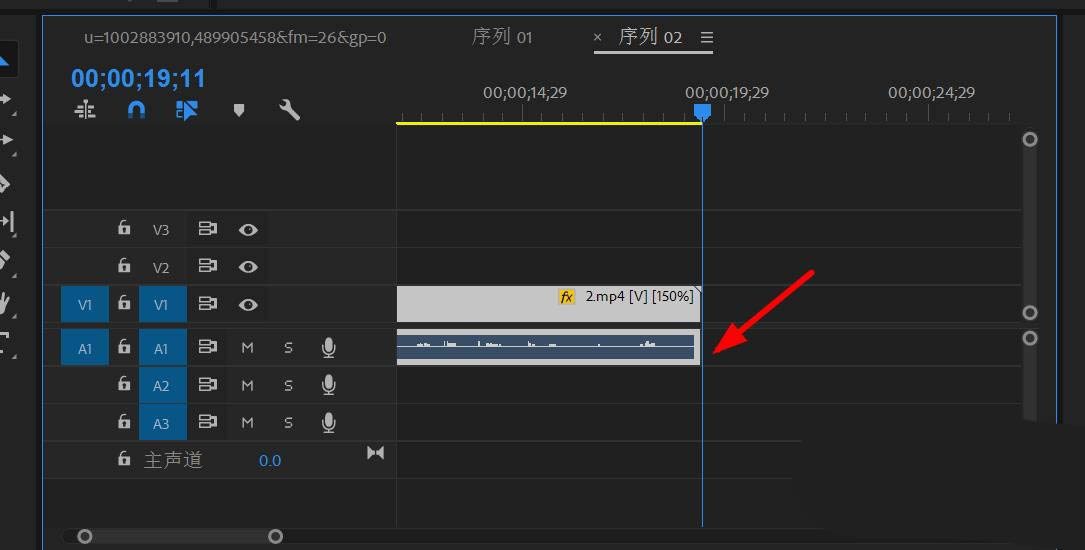Enable voice-over record on A2
1085x550 pixels.
(x=329, y=385)
